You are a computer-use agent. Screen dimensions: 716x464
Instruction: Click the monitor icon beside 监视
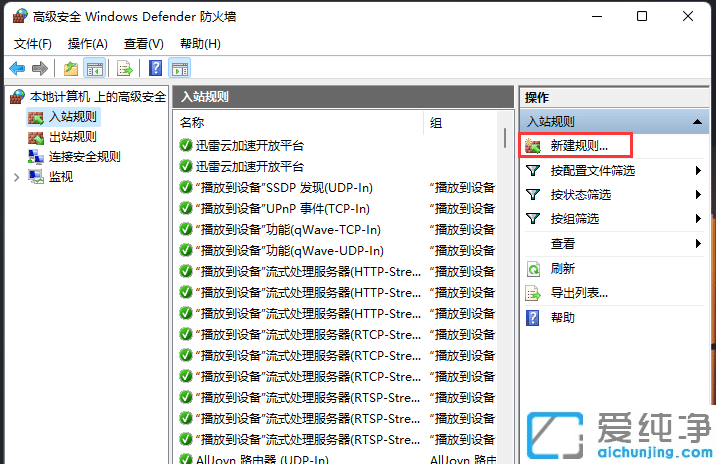pos(36,177)
